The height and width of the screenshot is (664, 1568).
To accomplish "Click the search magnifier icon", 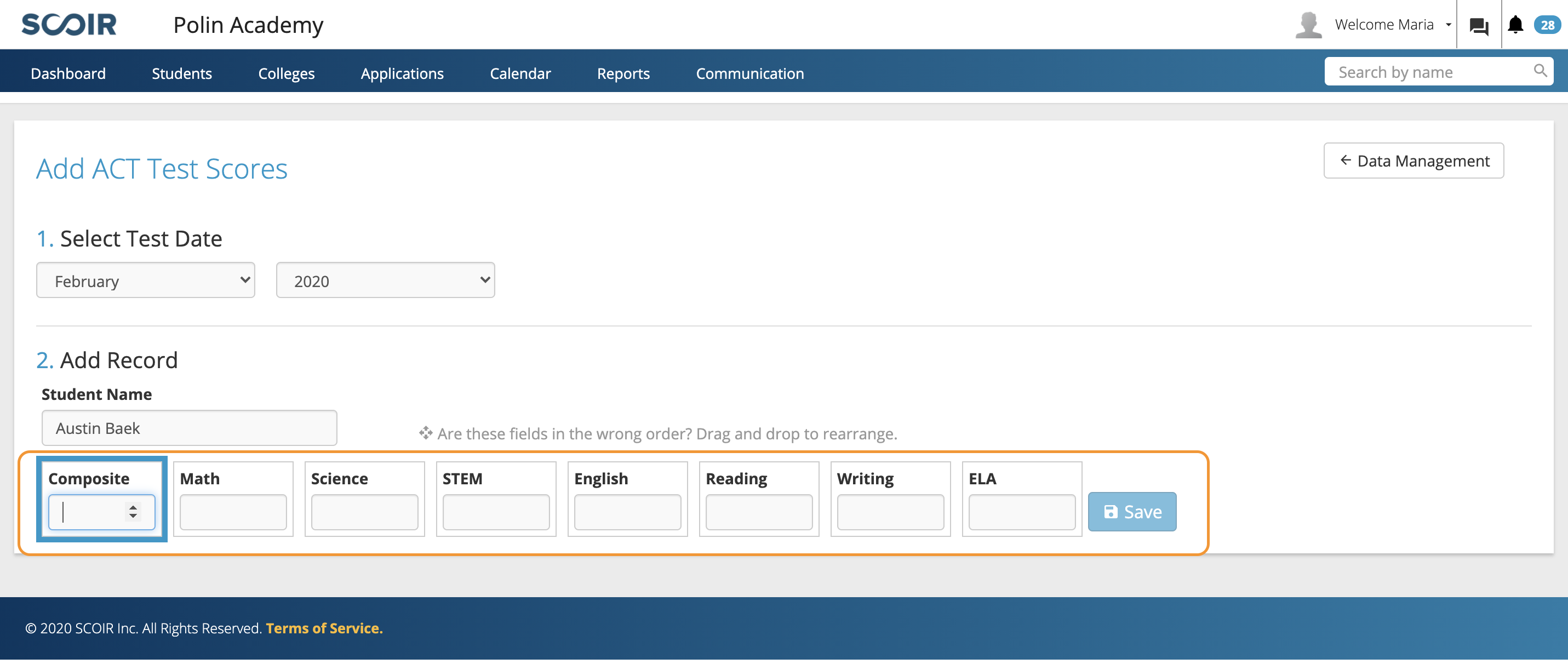I will tap(1540, 71).
